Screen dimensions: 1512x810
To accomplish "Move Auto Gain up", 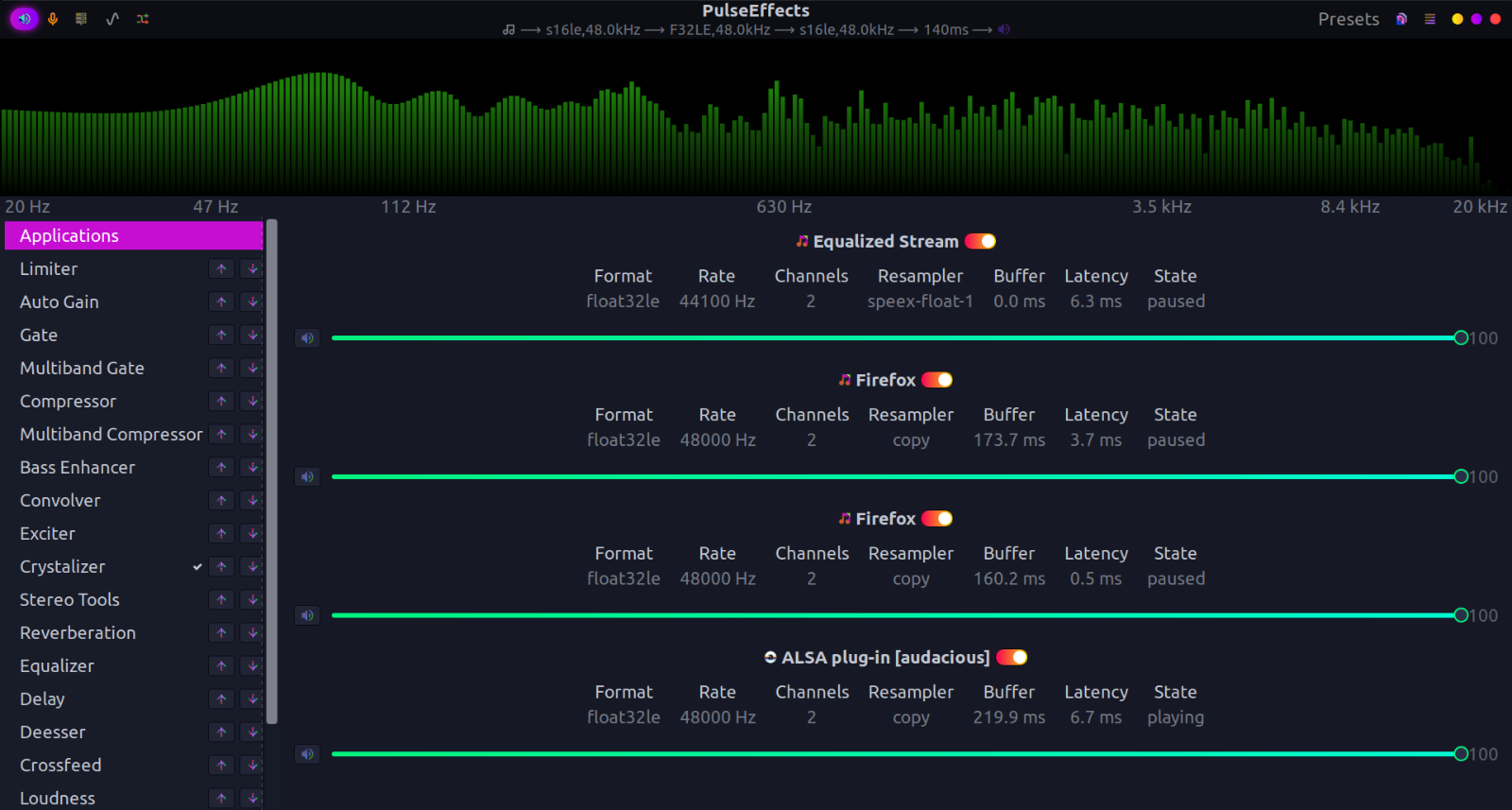I will pos(221,302).
